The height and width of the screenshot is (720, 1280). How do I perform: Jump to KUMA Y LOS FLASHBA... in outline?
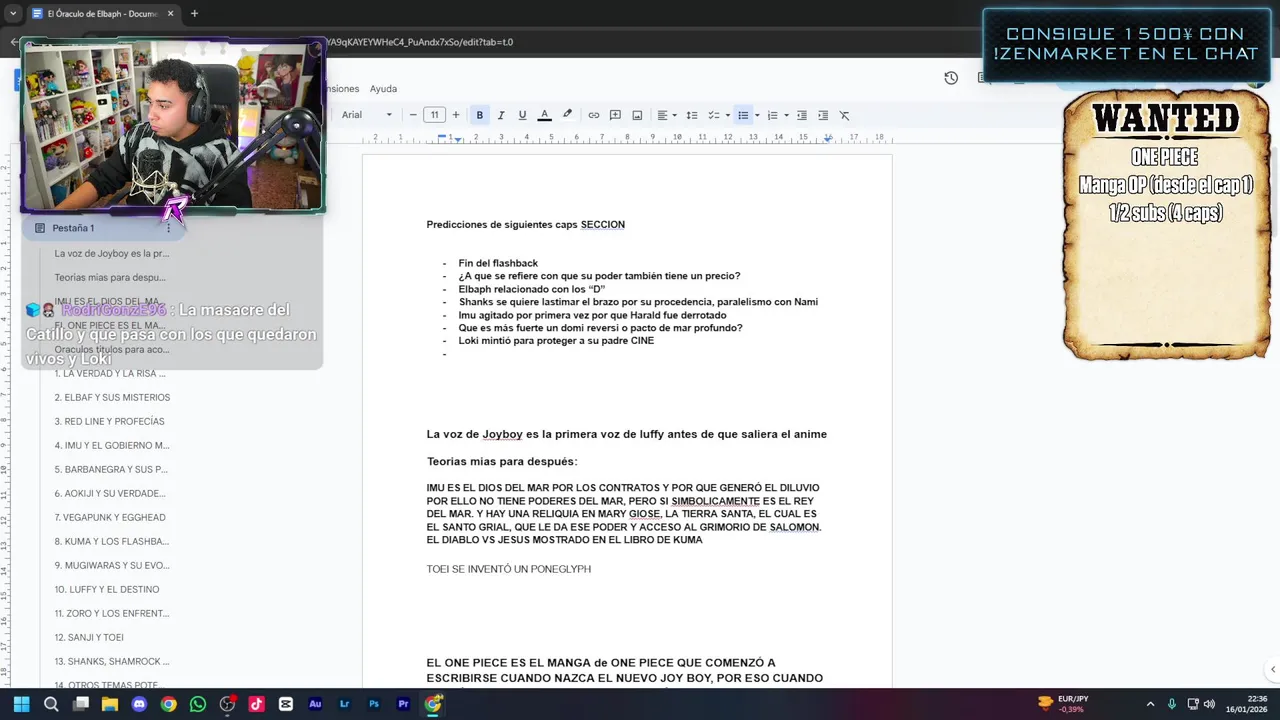[111, 541]
